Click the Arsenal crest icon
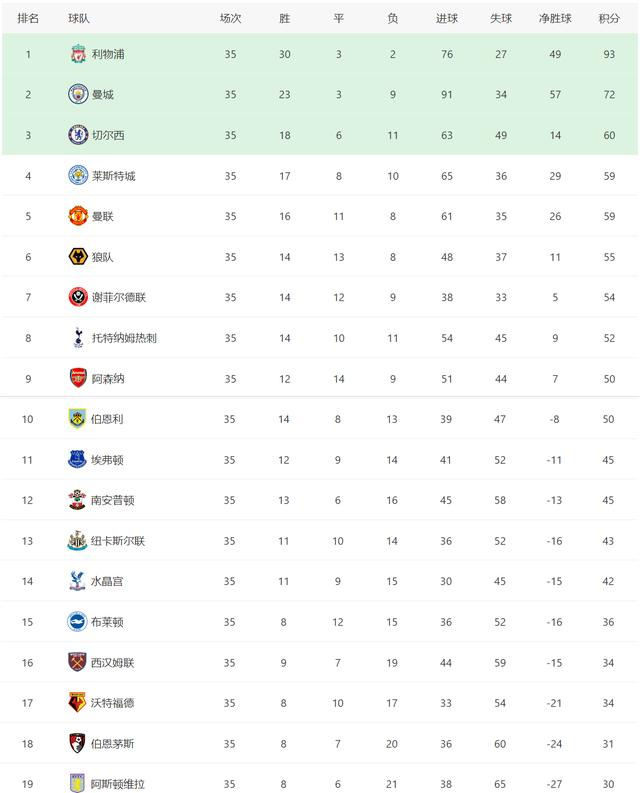Image resolution: width=640 pixels, height=793 pixels. [78, 379]
